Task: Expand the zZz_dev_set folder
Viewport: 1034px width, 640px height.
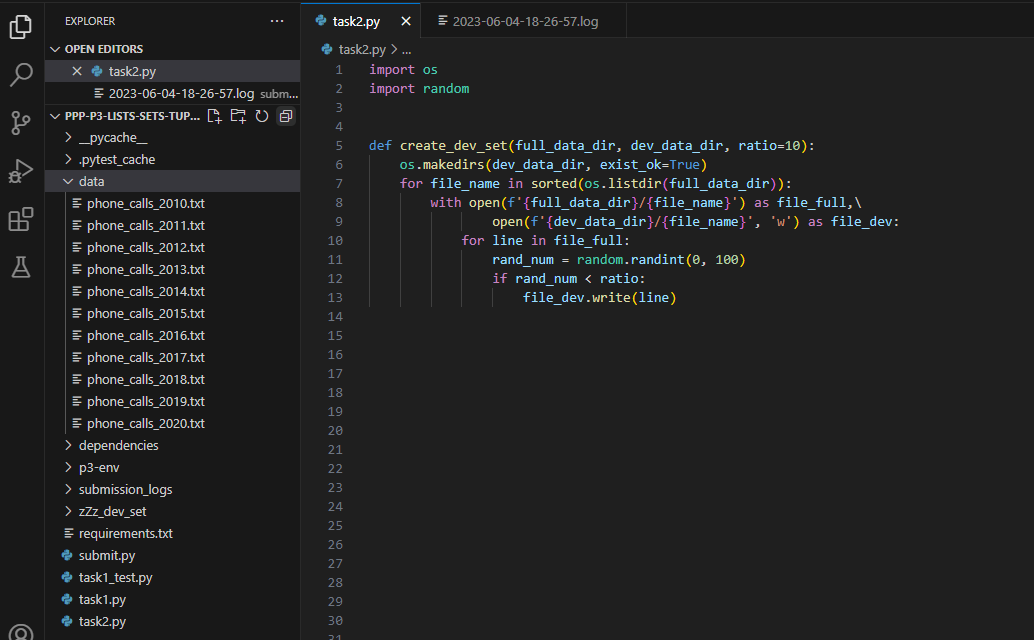Action: point(112,512)
